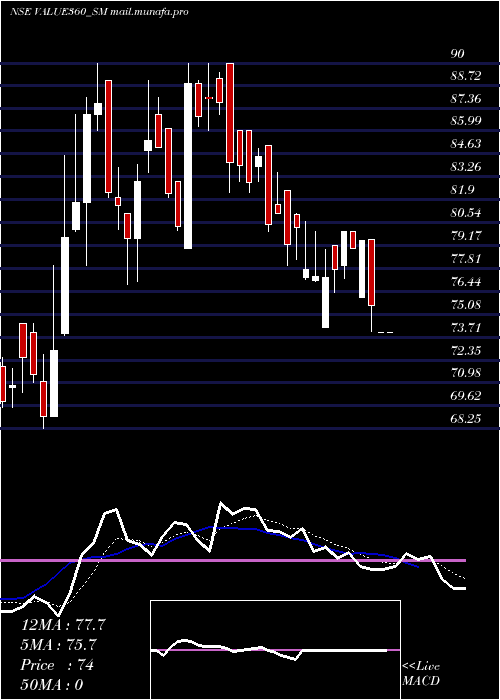Click the '50MA : 0' reading

[x=52, y=685]
